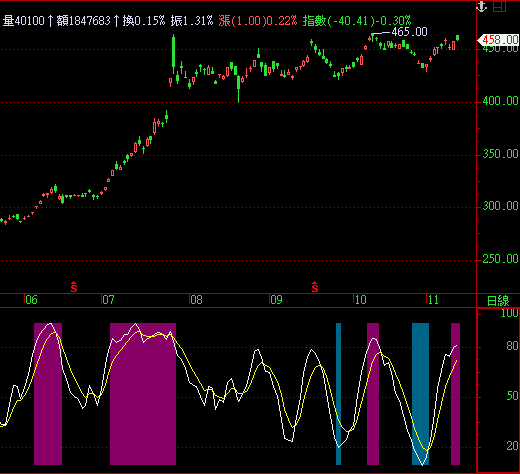Screen dimensions: 520x474
Task: Click the 06 month label on time axis
Action: coord(31,300)
